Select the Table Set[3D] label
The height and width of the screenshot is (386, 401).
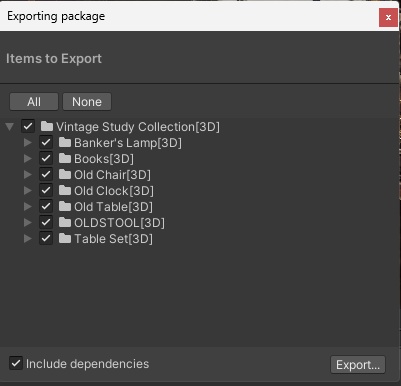[x=113, y=239]
